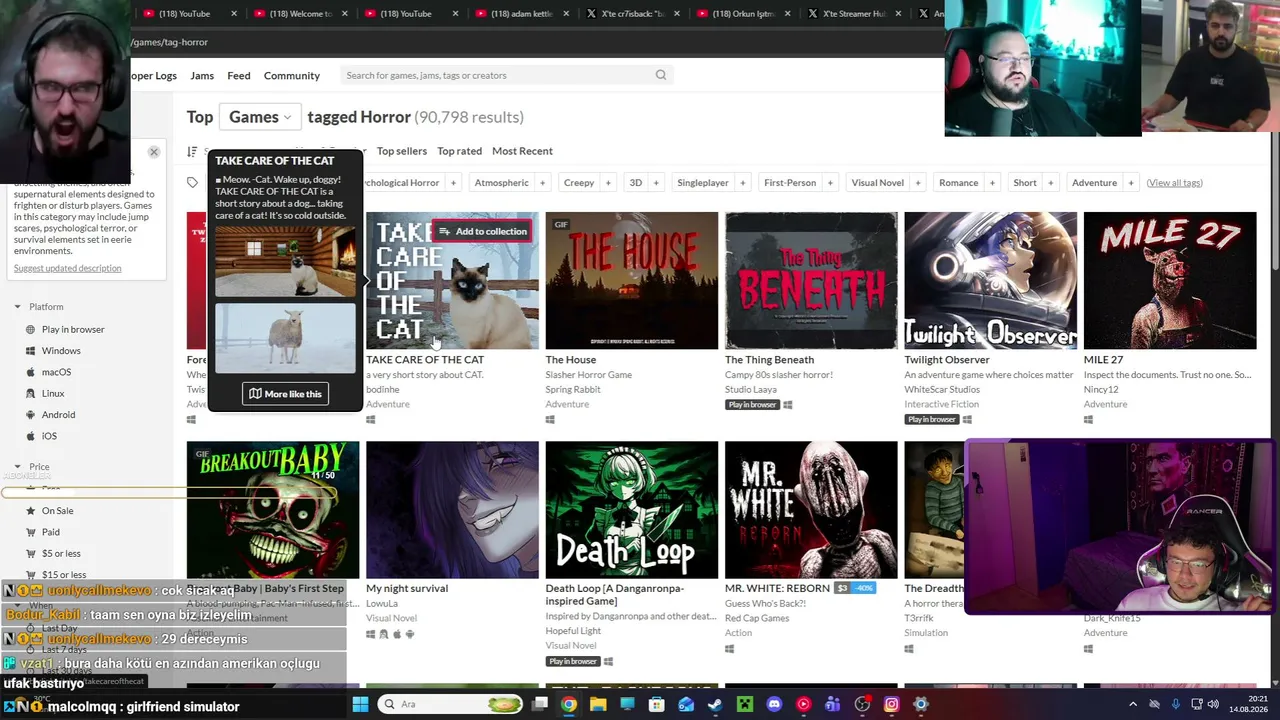Click the $5 or less cart icon
Screen dimensions: 1280x720
pyautogui.click(x=31, y=554)
